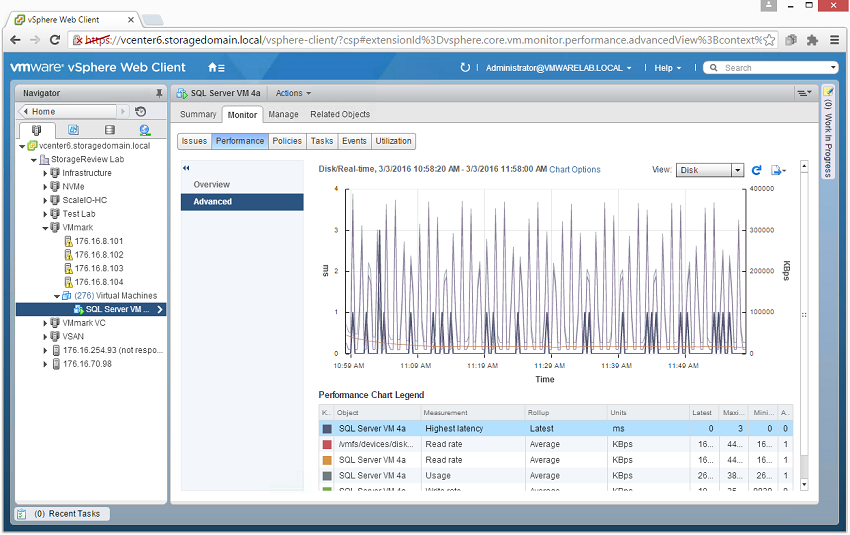Click host 176.16.8.101 warning icon
The image size is (850, 535).
coord(68,241)
